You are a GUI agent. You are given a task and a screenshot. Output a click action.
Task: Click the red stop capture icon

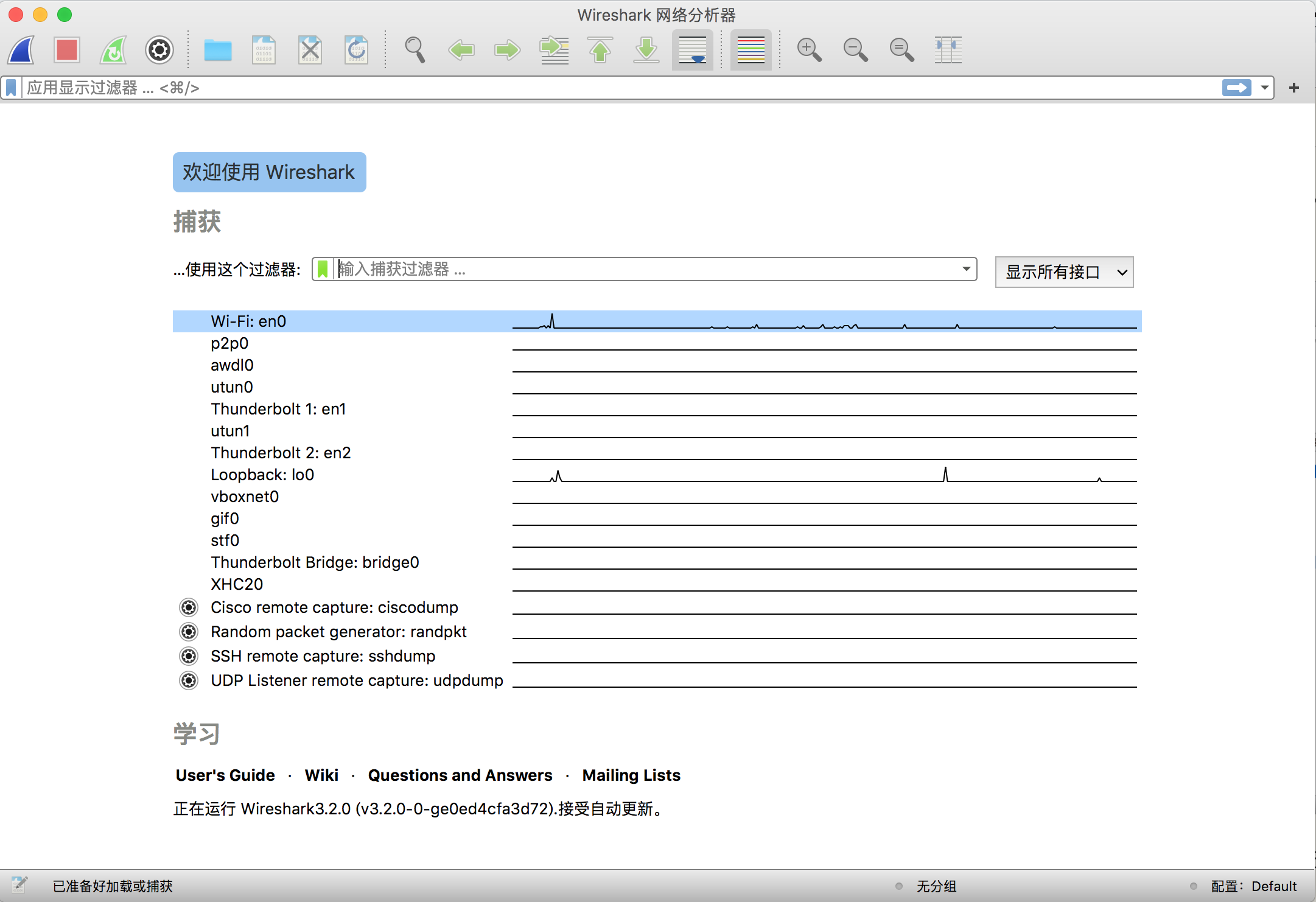pos(67,50)
